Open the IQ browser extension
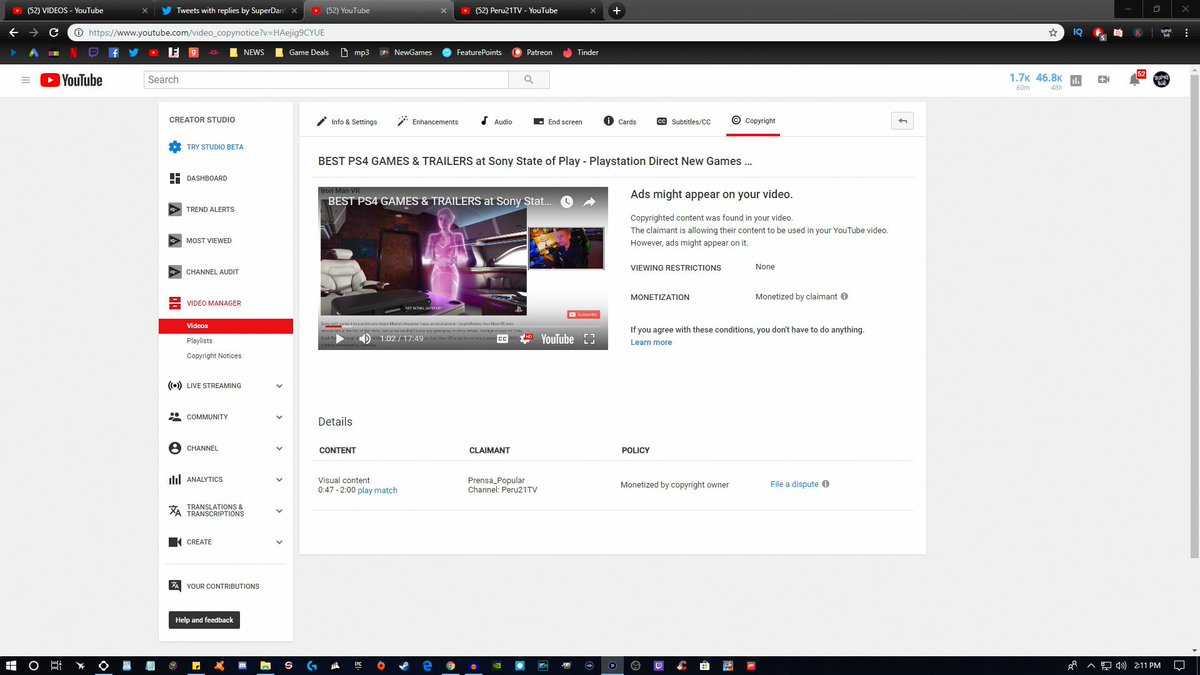1200x675 pixels. 1078,32
